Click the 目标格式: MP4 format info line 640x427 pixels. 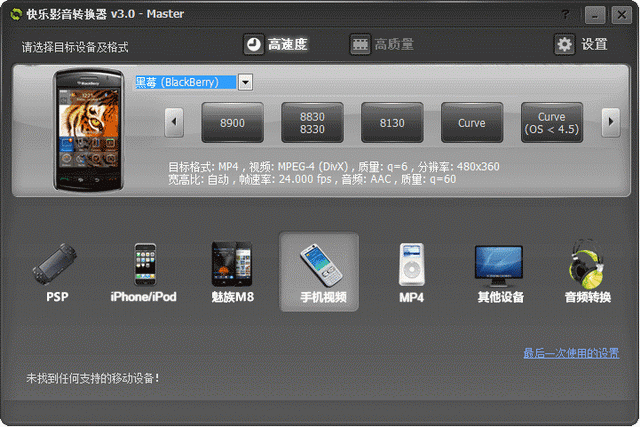click(x=333, y=167)
